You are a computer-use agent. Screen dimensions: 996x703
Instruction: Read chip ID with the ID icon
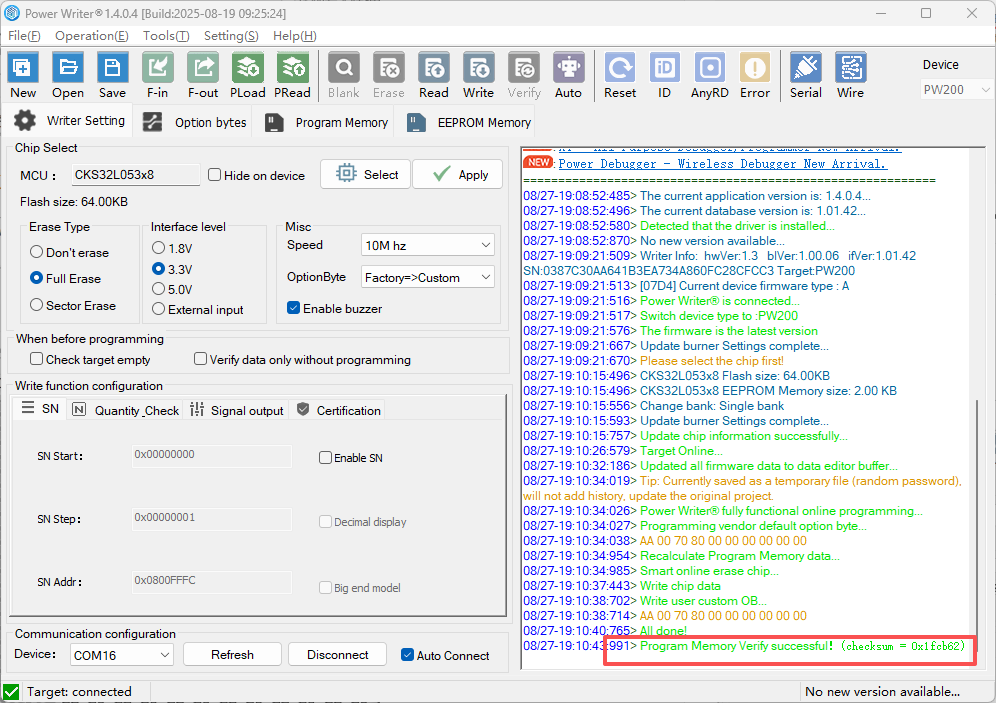pos(664,68)
